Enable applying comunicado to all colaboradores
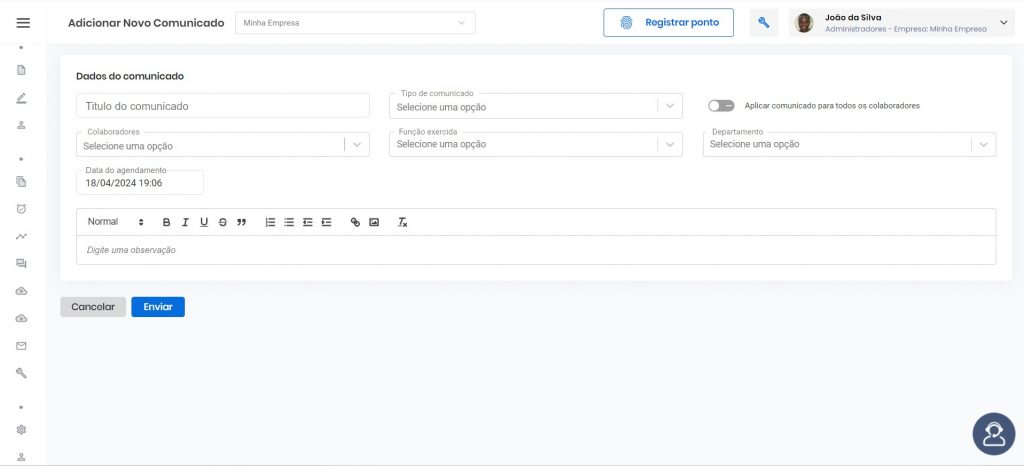Viewport: 1024px width, 466px height. 721,106
